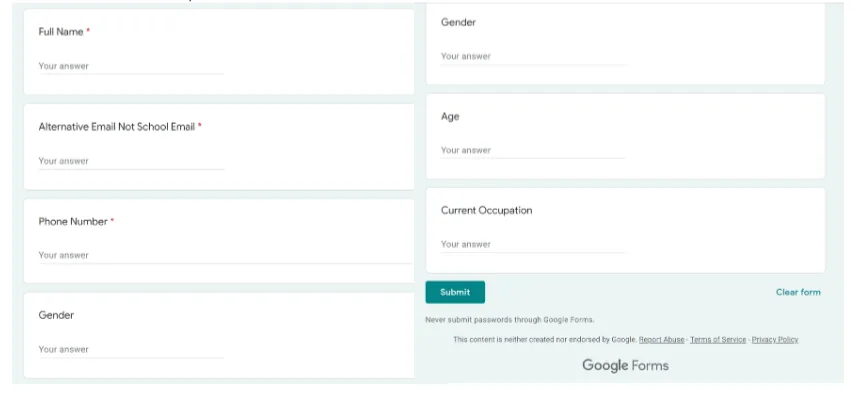Focus the Alternative Email answer field

[x=131, y=161]
